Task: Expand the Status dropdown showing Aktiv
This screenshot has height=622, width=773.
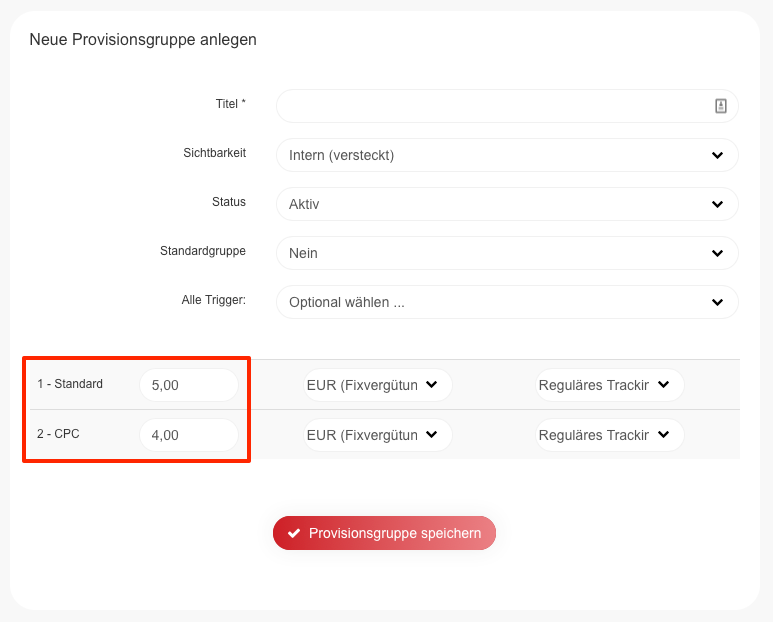Action: point(507,204)
